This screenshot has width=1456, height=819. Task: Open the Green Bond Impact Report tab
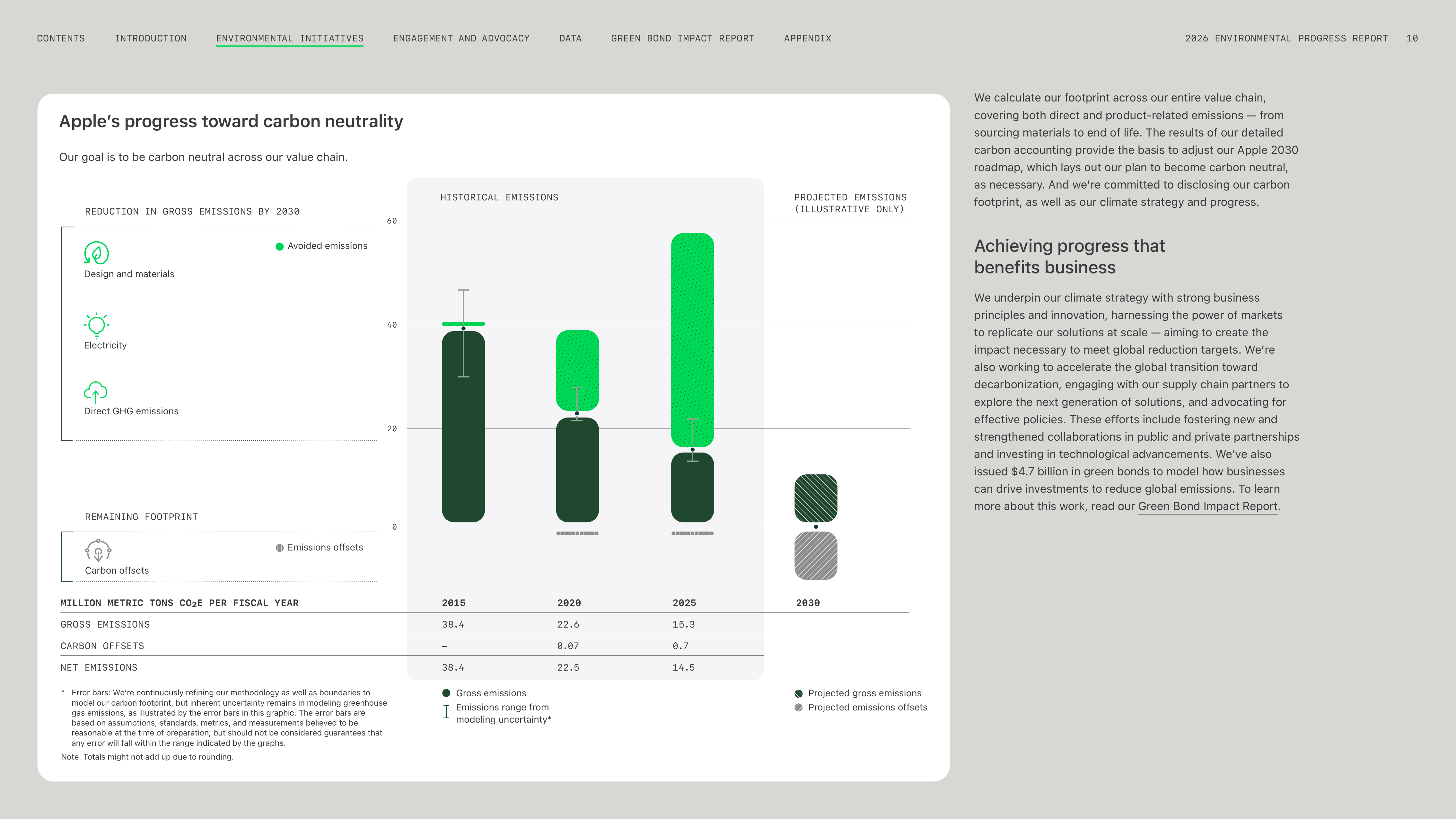click(x=682, y=39)
